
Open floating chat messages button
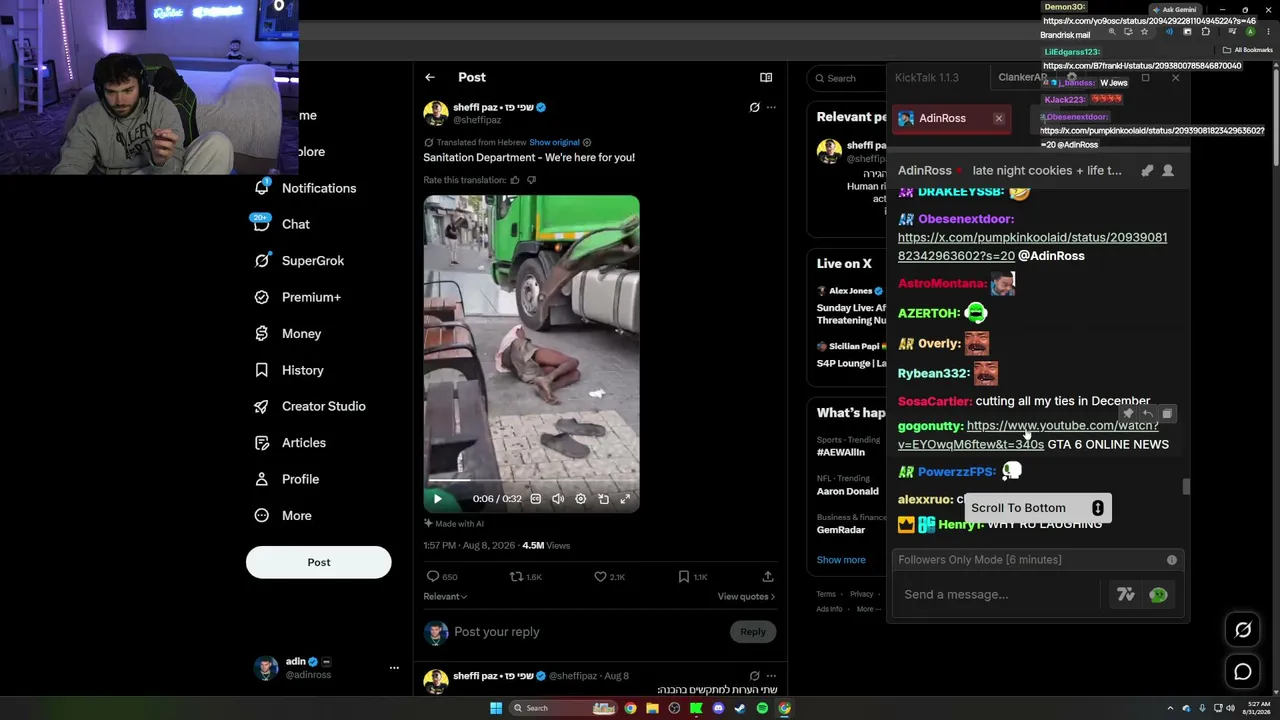(1243, 672)
